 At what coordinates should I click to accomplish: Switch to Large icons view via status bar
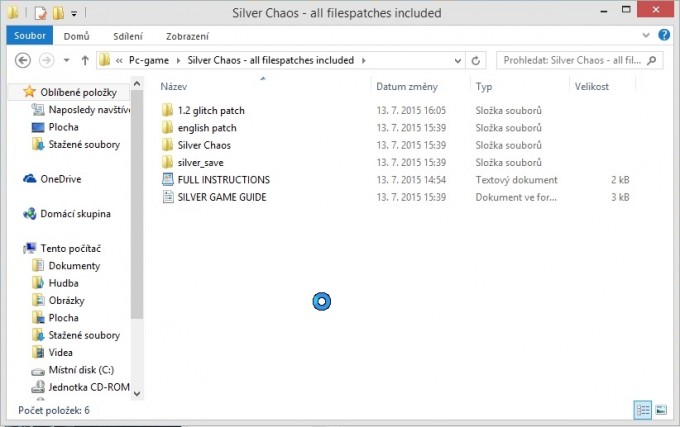661,410
